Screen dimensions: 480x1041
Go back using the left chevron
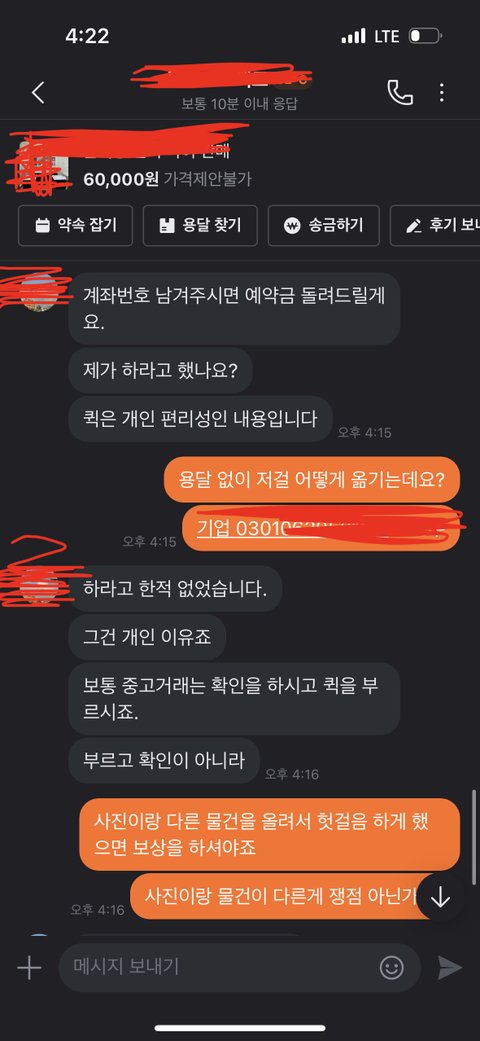pos(39,93)
